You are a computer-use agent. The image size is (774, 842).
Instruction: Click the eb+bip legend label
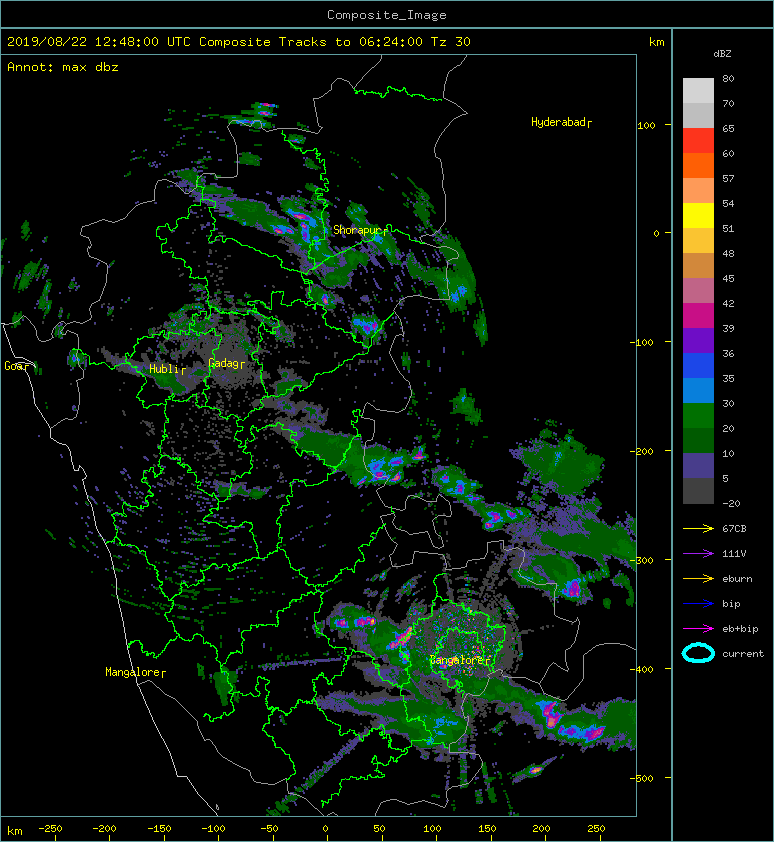coord(740,629)
